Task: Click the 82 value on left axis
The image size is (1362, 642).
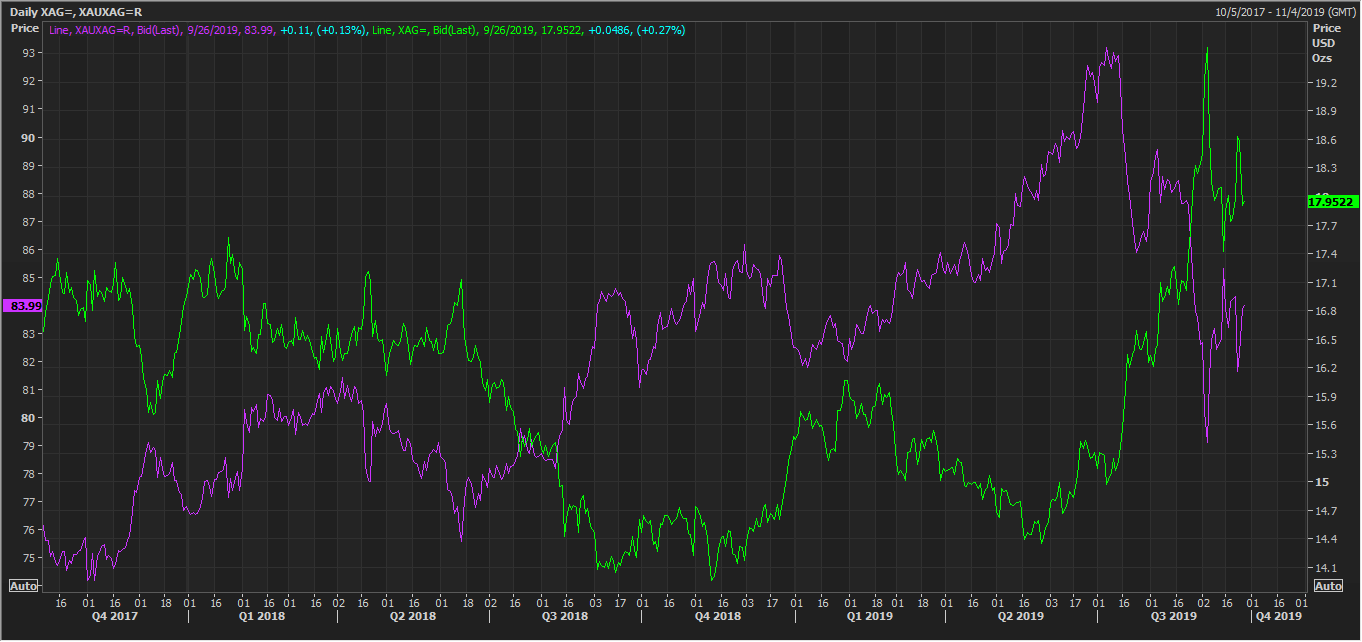Action: [x=29, y=362]
